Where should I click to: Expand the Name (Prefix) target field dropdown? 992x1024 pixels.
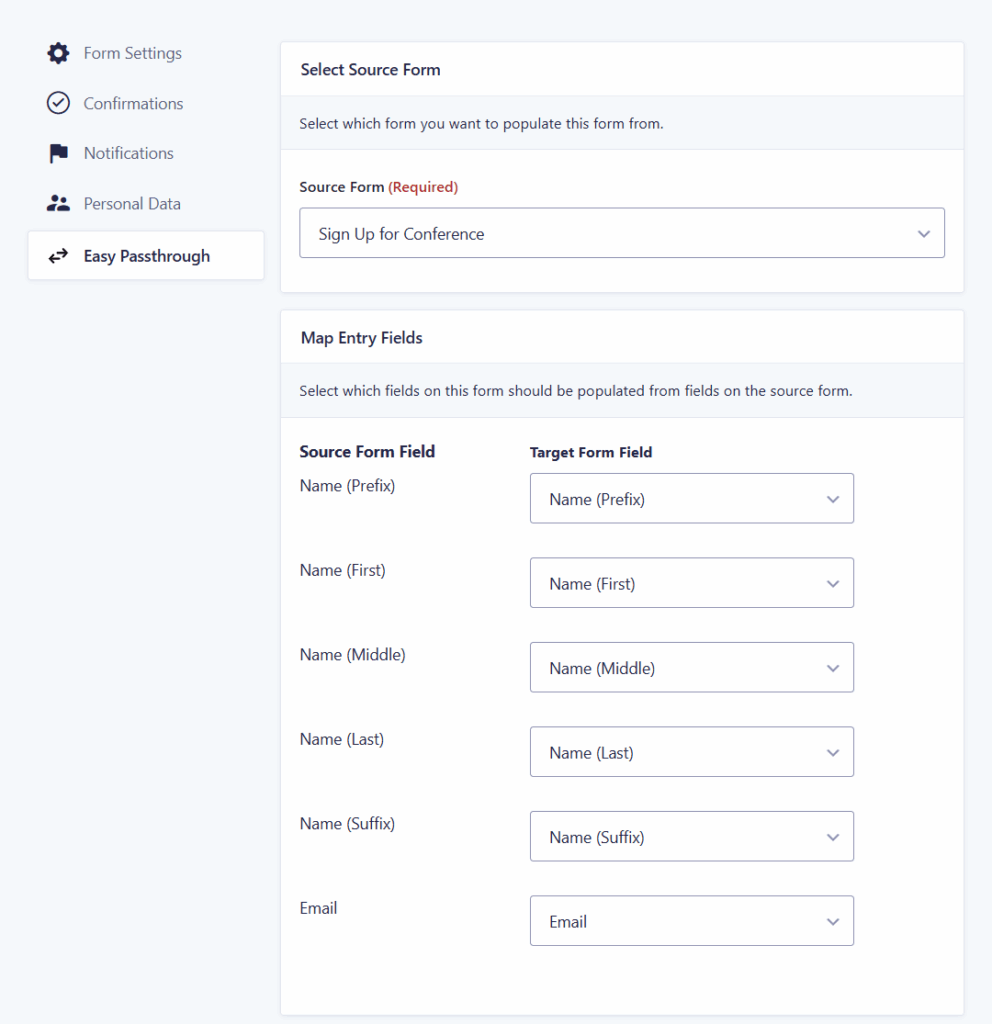click(x=692, y=498)
